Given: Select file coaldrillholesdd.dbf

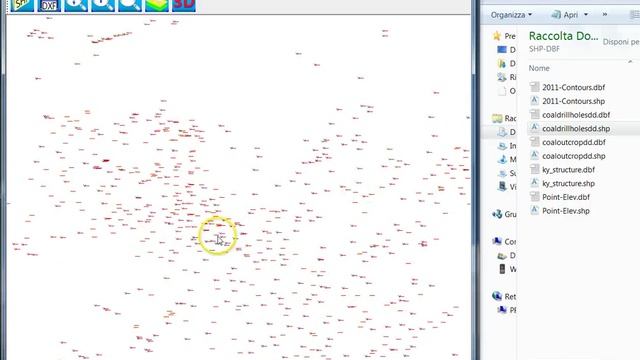Looking at the screenshot, I should [x=576, y=115].
